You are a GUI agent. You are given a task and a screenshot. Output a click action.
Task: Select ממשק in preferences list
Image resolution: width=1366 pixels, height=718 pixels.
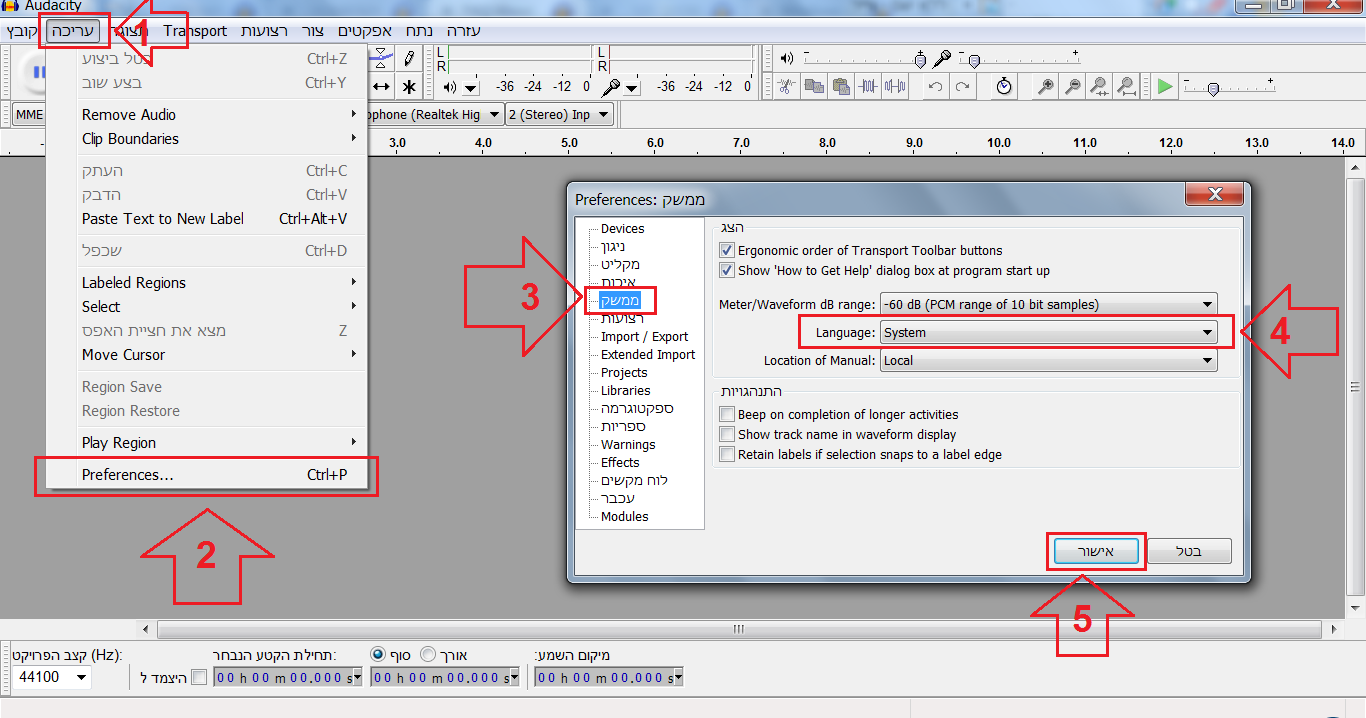click(620, 300)
